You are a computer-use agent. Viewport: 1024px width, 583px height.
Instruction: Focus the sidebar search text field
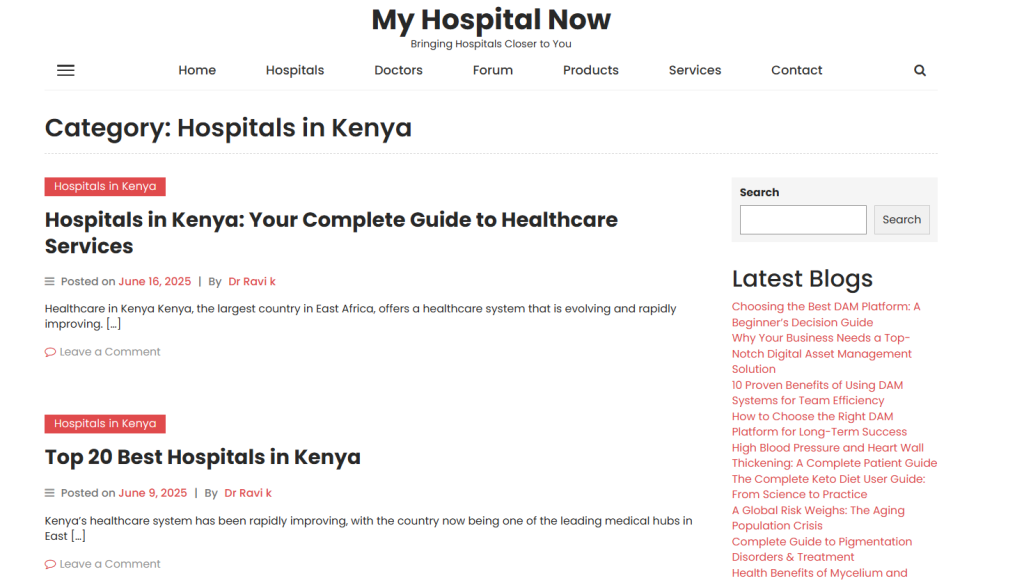(x=803, y=220)
